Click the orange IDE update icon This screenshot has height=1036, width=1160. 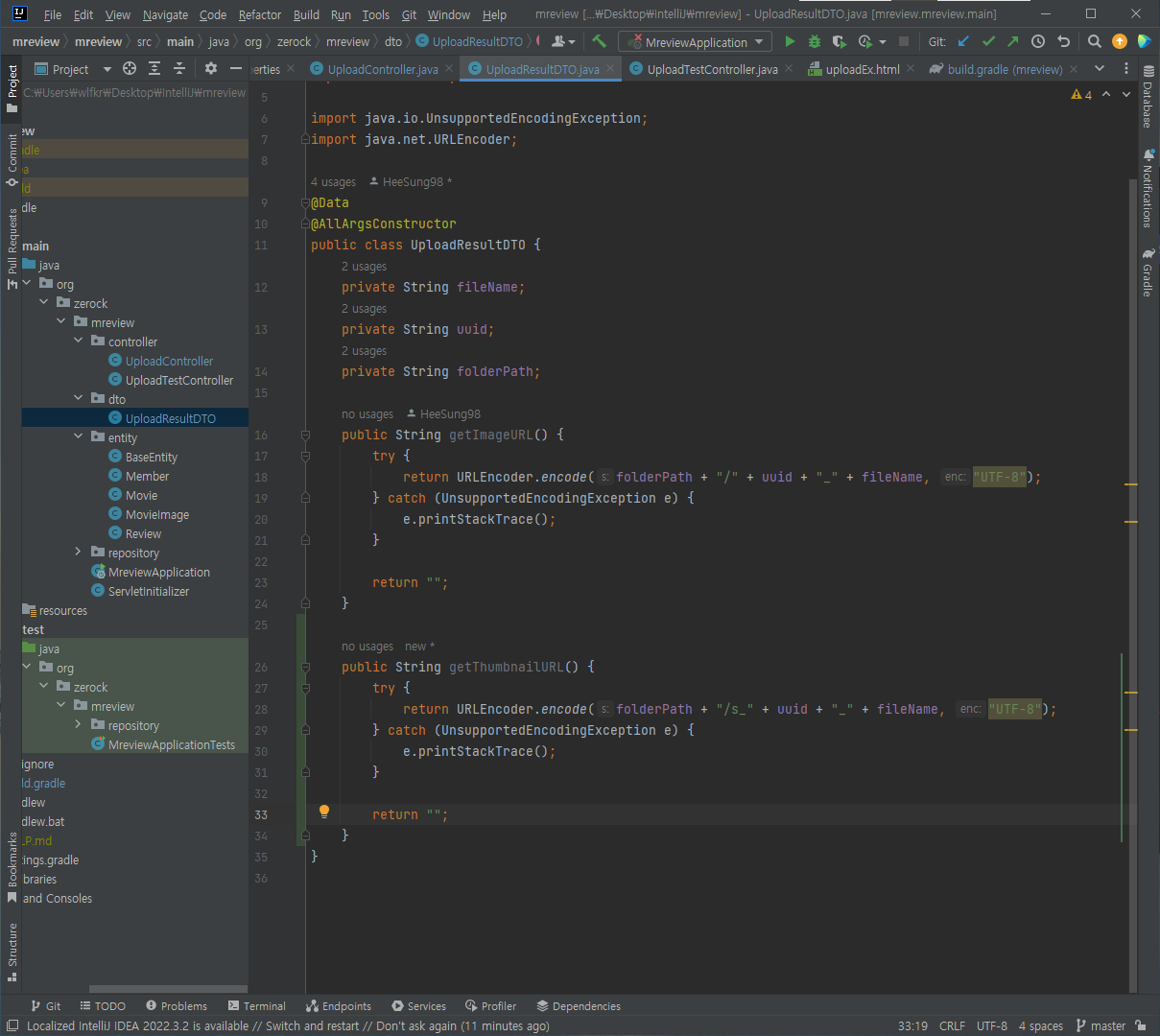[x=1119, y=41]
